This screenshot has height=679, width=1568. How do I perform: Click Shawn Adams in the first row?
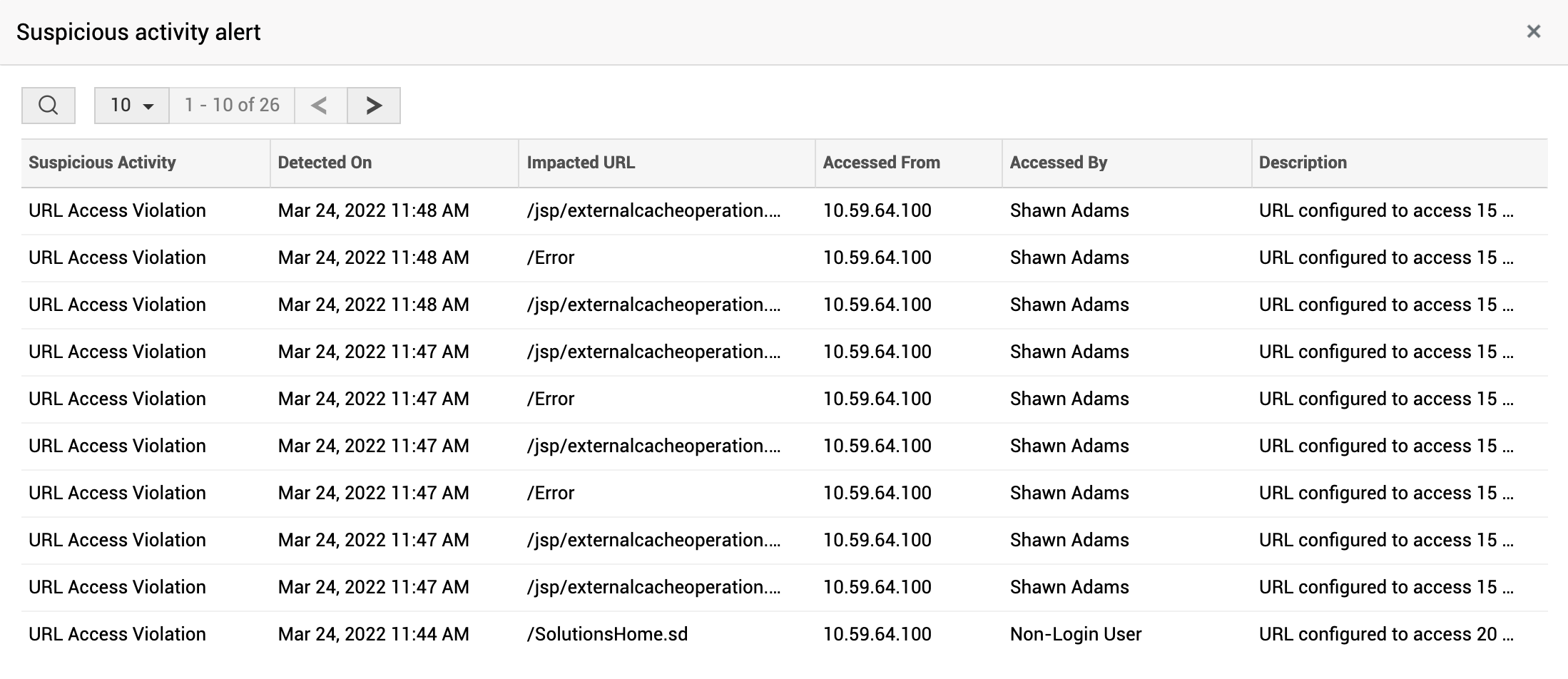point(1069,210)
